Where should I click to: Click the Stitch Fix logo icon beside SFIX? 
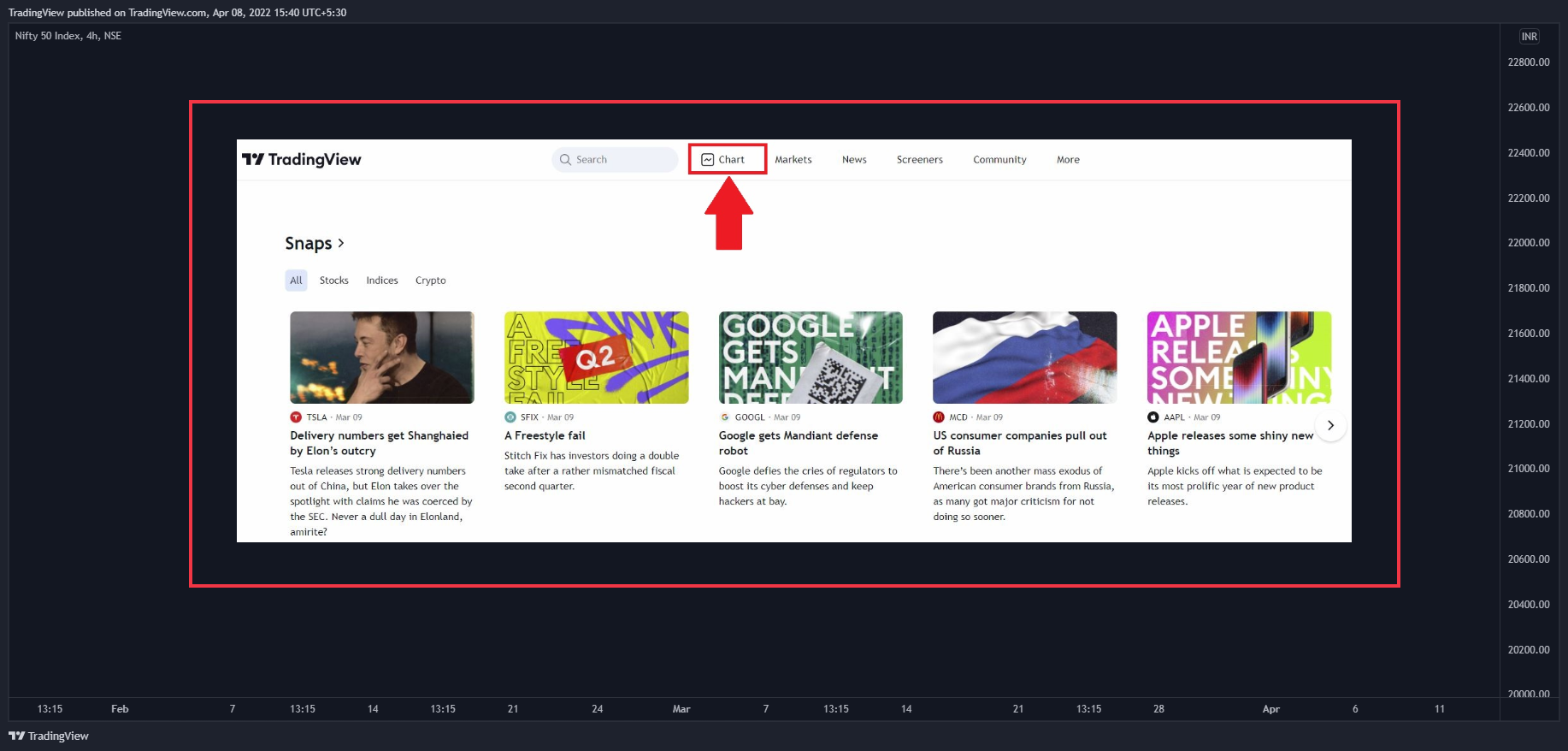[x=510, y=417]
